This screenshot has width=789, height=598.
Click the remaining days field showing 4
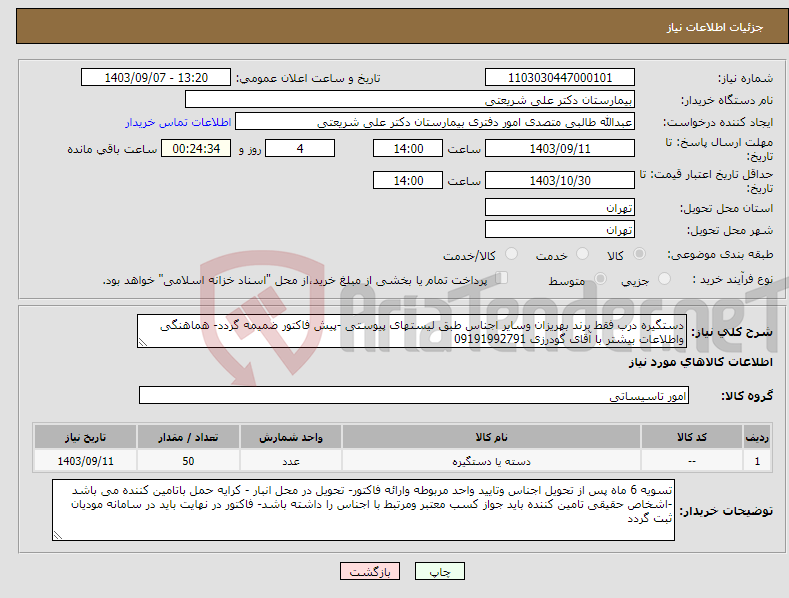point(300,148)
